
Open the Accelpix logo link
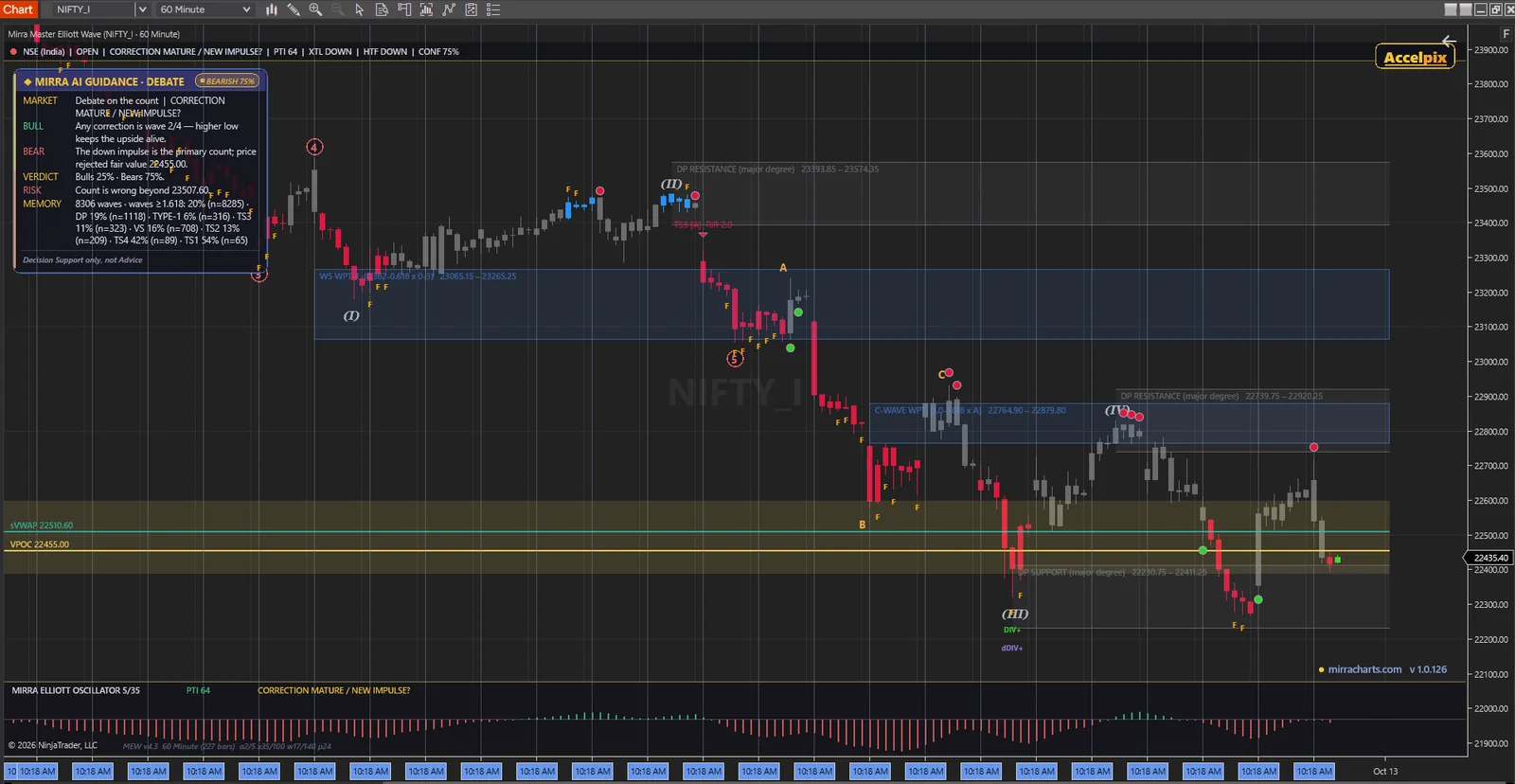point(1415,57)
